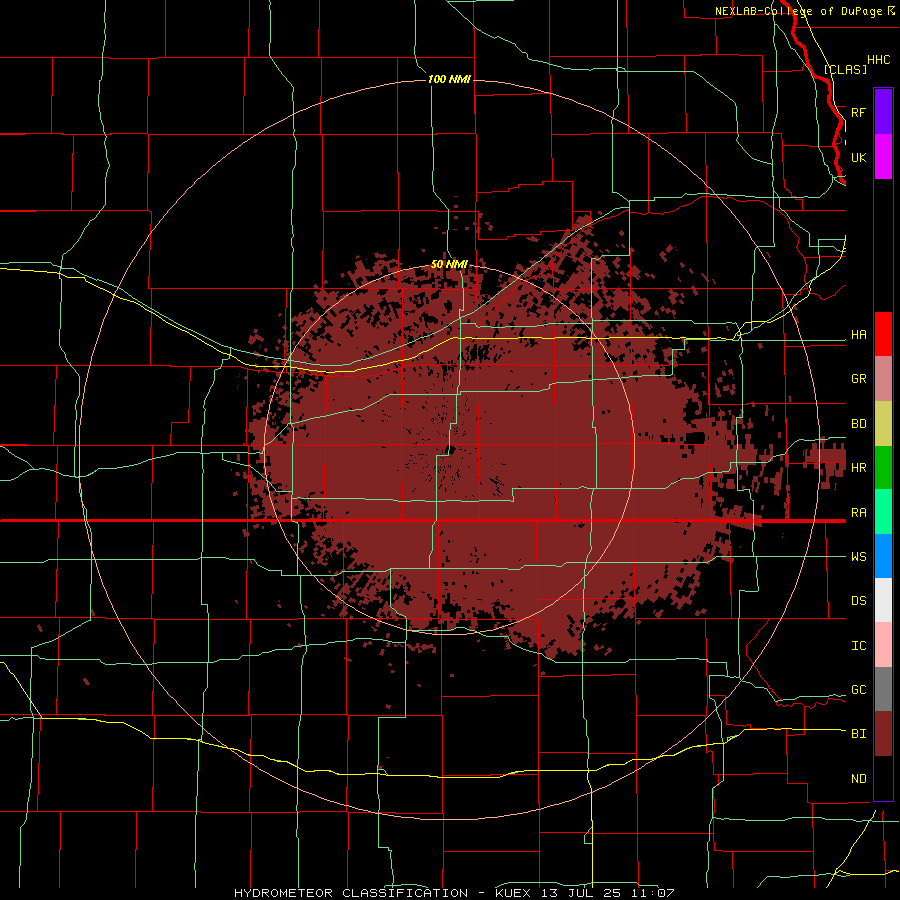Screen dimensions: 900x900
Task: Click the 'NEXLAB-College of DuPage' credit text
Action: click(x=800, y=11)
